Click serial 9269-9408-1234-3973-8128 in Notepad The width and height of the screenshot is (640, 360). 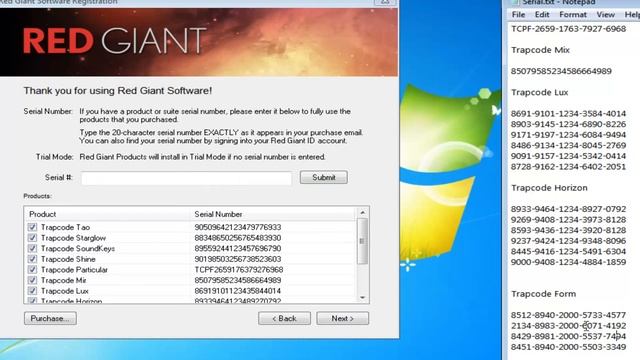click(568, 220)
